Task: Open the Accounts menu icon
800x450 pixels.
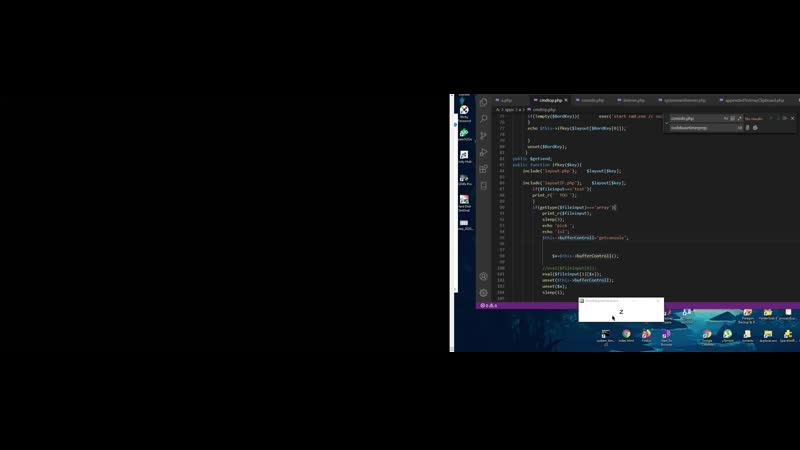Action: [x=483, y=276]
